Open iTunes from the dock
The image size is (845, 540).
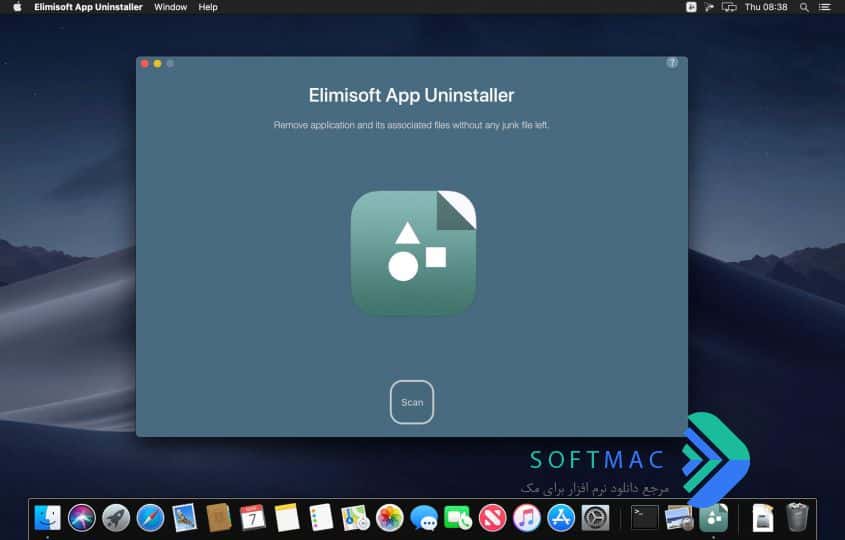(x=527, y=518)
